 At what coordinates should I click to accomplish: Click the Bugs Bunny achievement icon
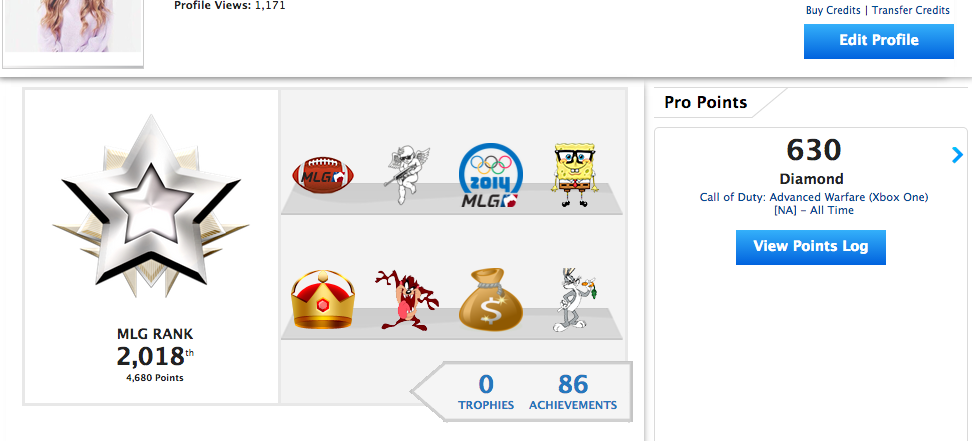[x=575, y=300]
